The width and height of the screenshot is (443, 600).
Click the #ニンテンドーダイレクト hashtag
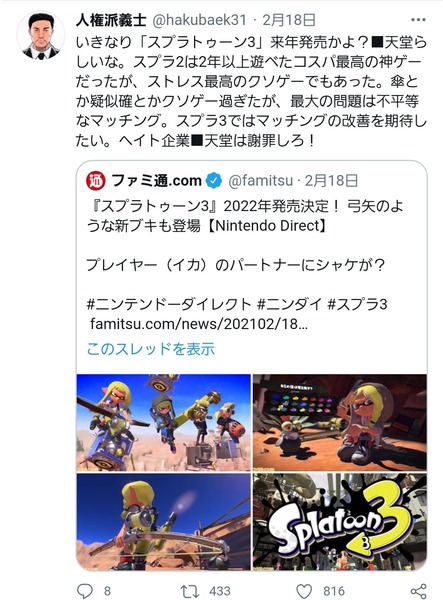tap(169, 305)
